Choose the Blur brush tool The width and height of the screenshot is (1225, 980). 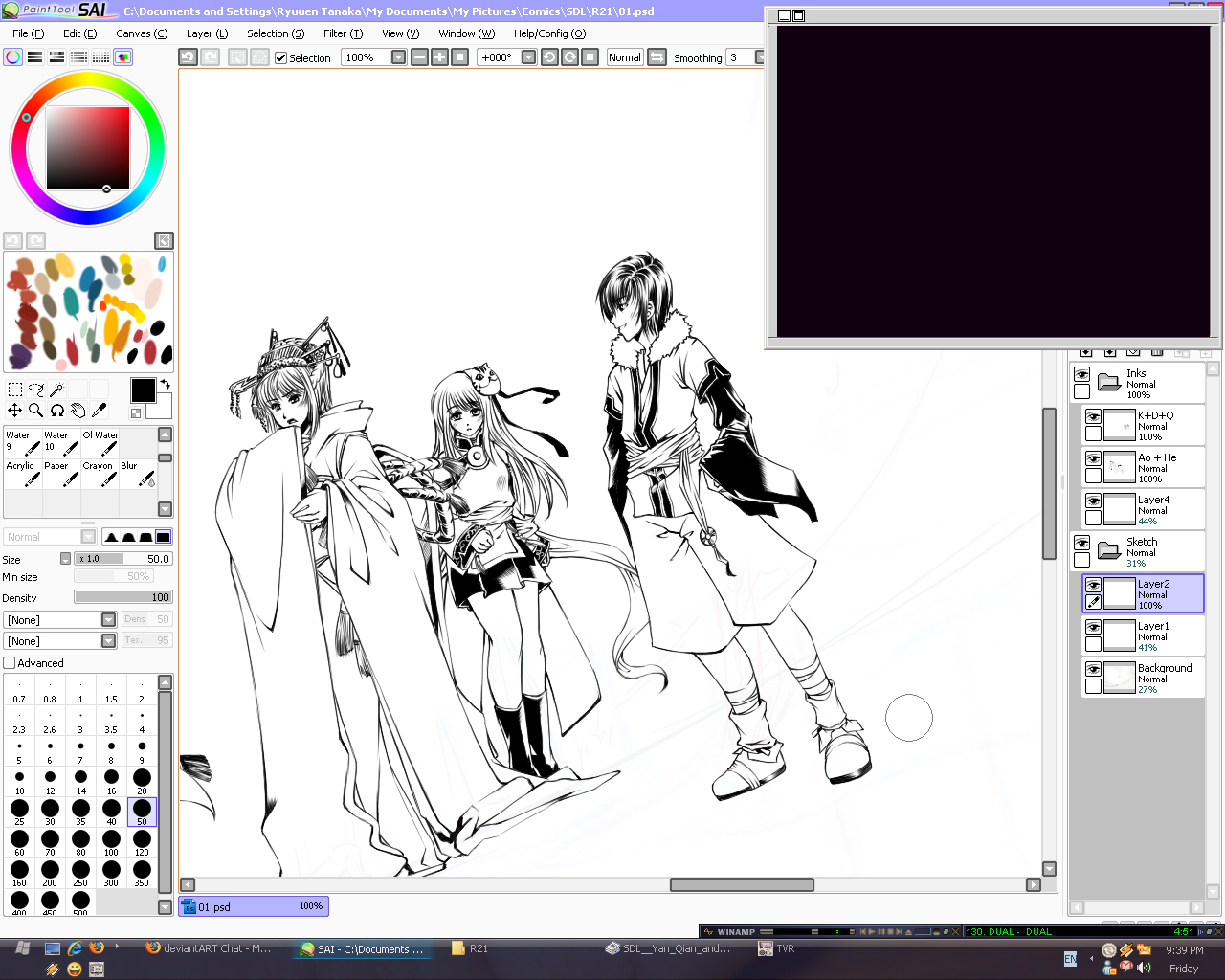pos(138,474)
